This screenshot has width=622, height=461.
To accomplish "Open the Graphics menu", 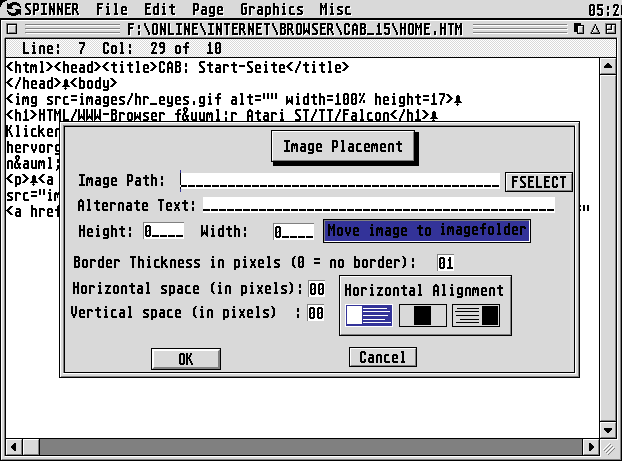I will pos(271,9).
